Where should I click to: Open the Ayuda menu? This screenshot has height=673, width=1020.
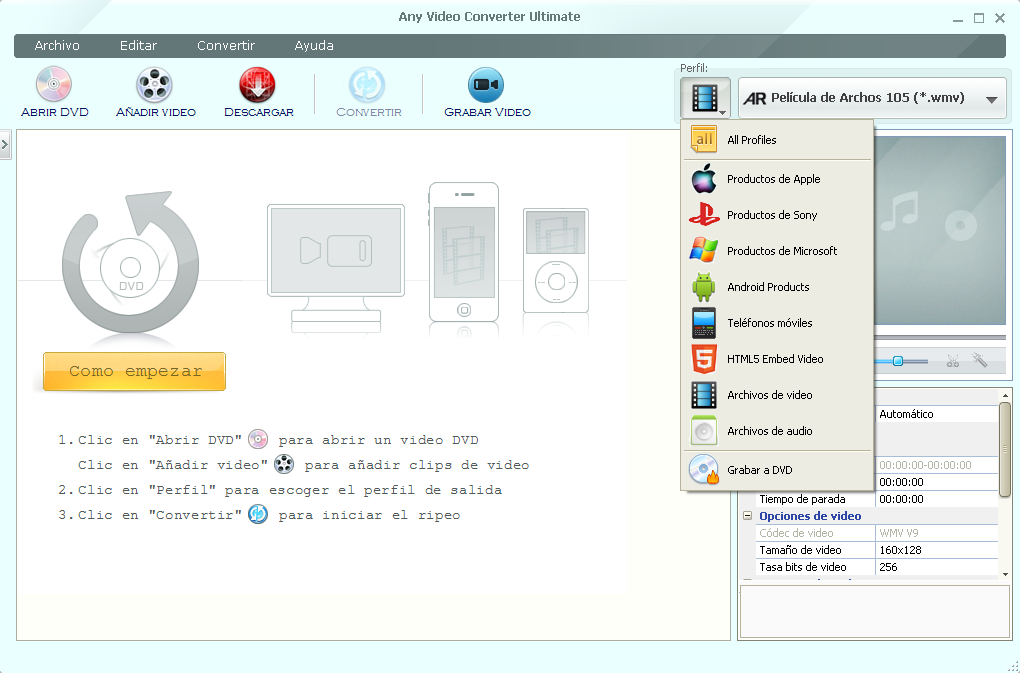coord(313,45)
